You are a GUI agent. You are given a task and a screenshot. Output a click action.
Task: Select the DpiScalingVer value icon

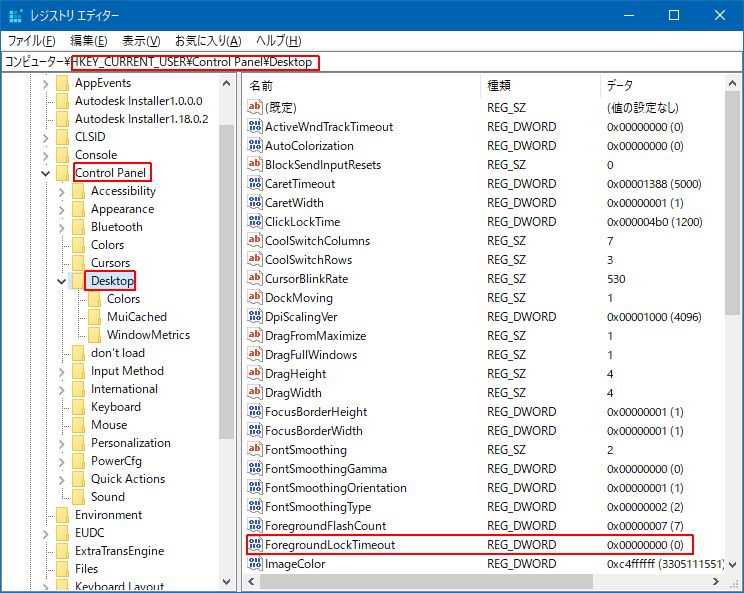coord(255,317)
